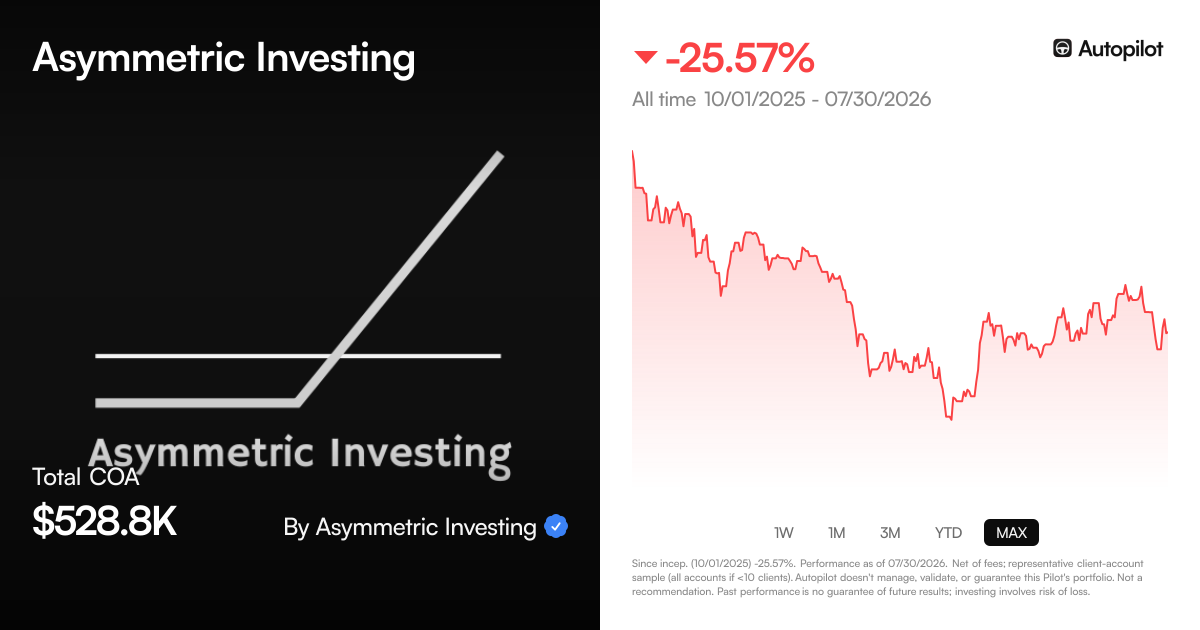Select the MAX time range button
1200x630 pixels.
click(x=1011, y=533)
